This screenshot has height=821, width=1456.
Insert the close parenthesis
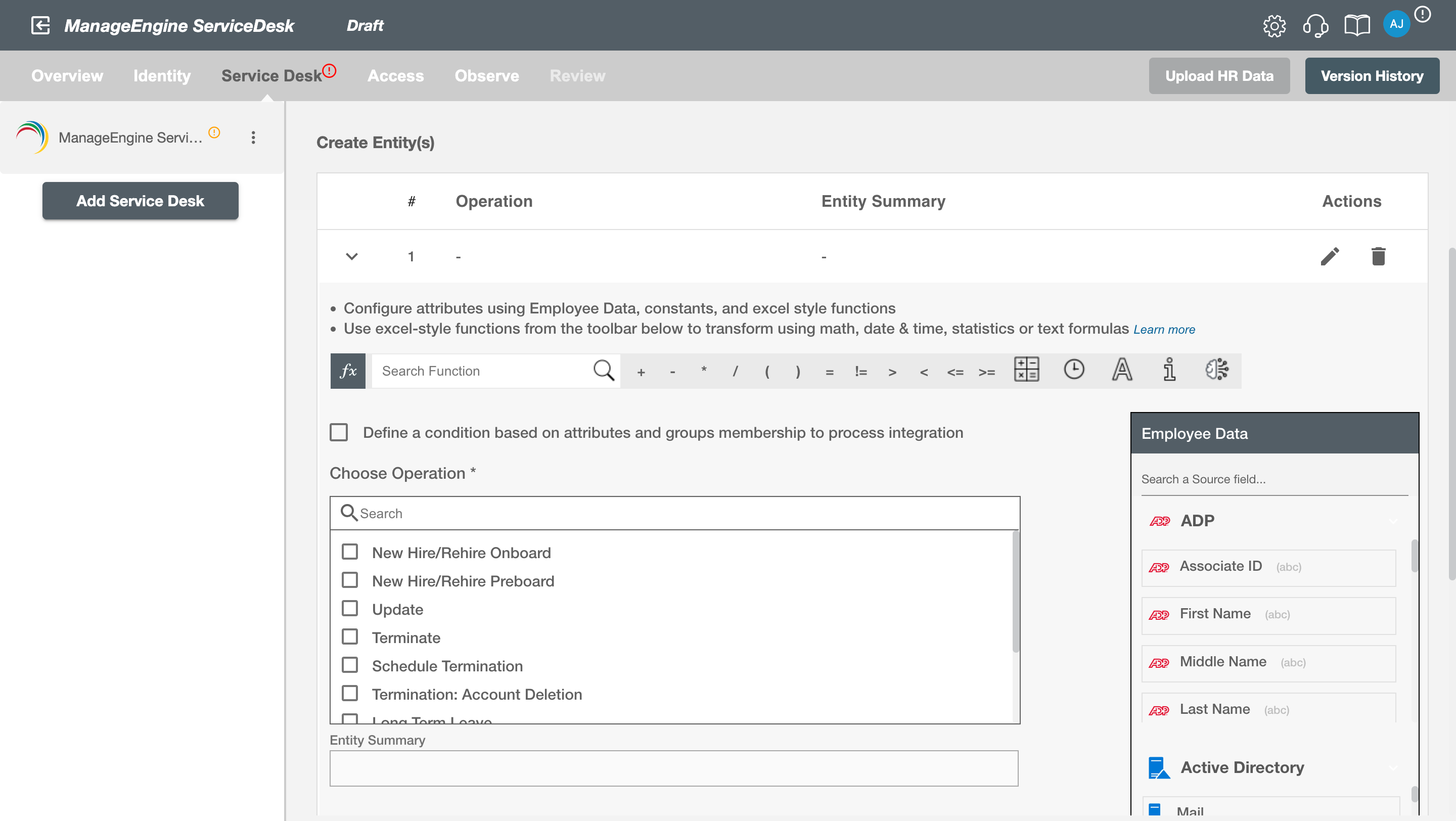(x=798, y=372)
